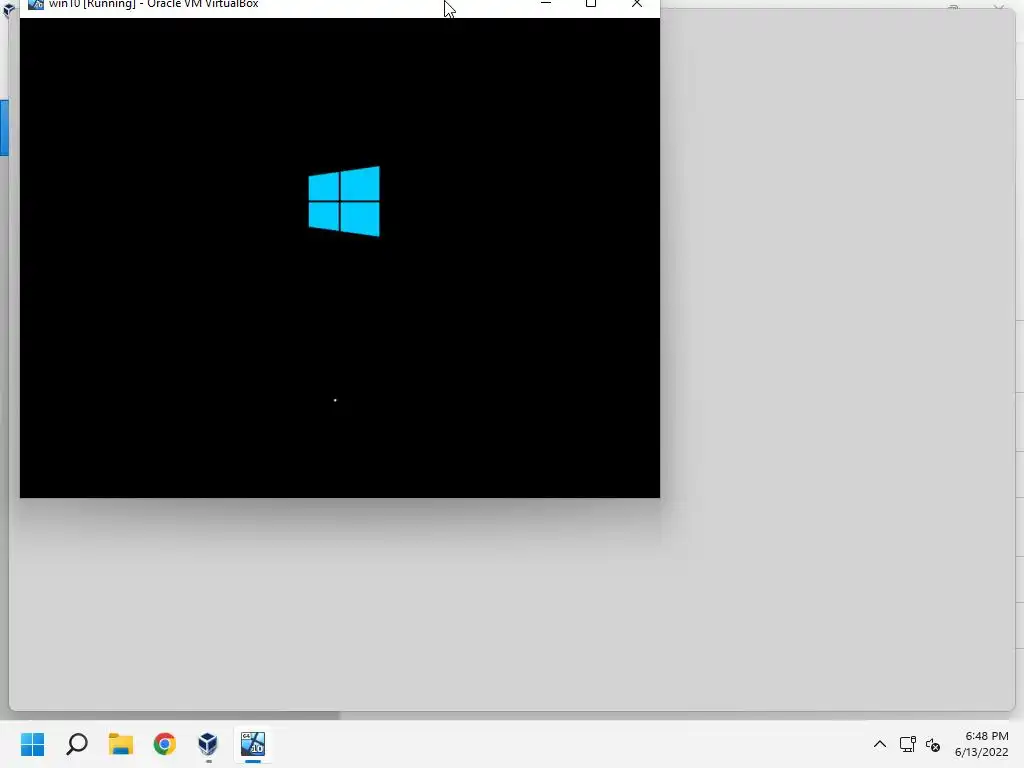The height and width of the screenshot is (768, 1024).
Task: Open taskbar Search
Action: (77, 744)
